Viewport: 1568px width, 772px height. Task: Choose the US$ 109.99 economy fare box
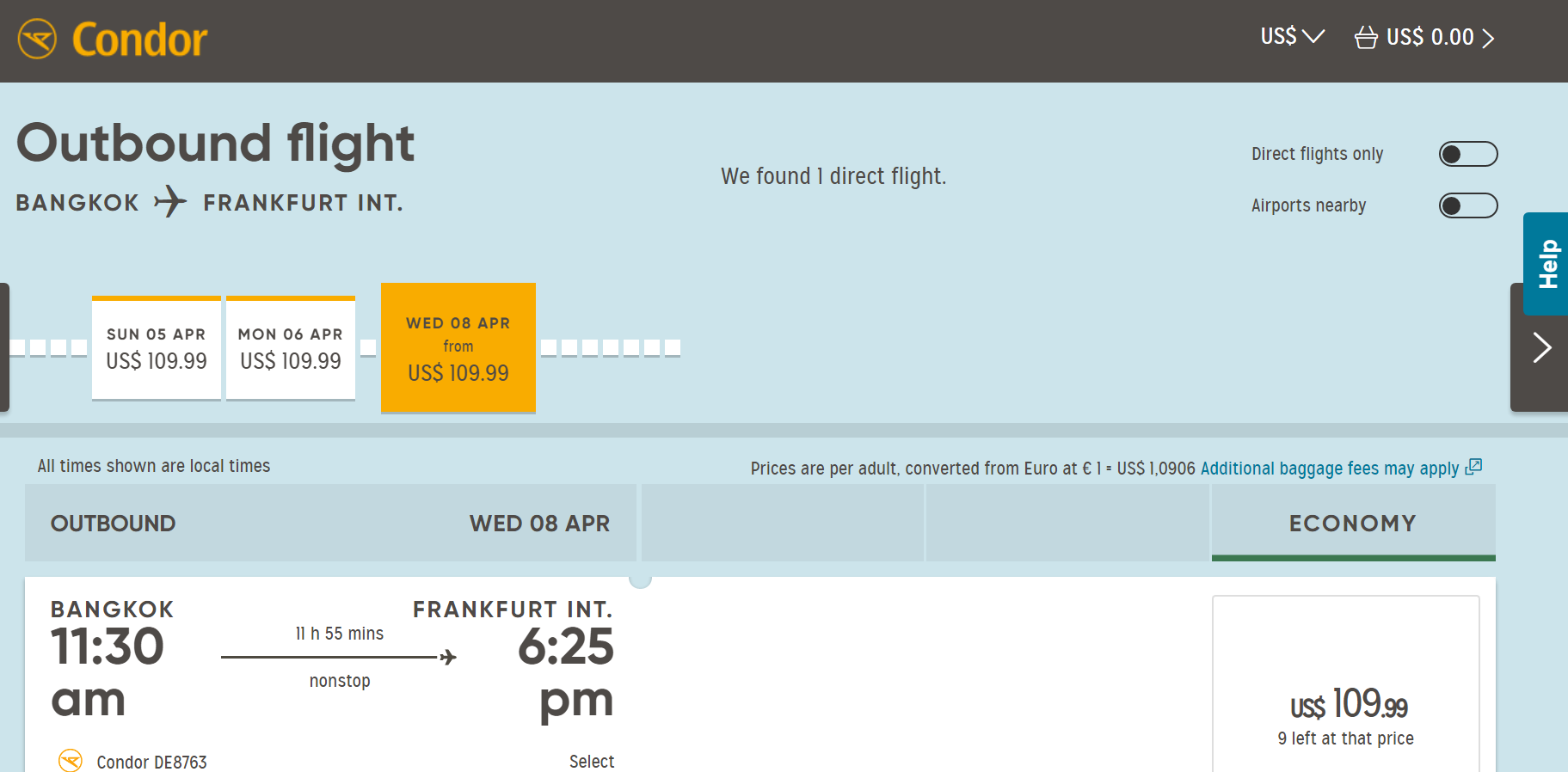pos(1346,683)
